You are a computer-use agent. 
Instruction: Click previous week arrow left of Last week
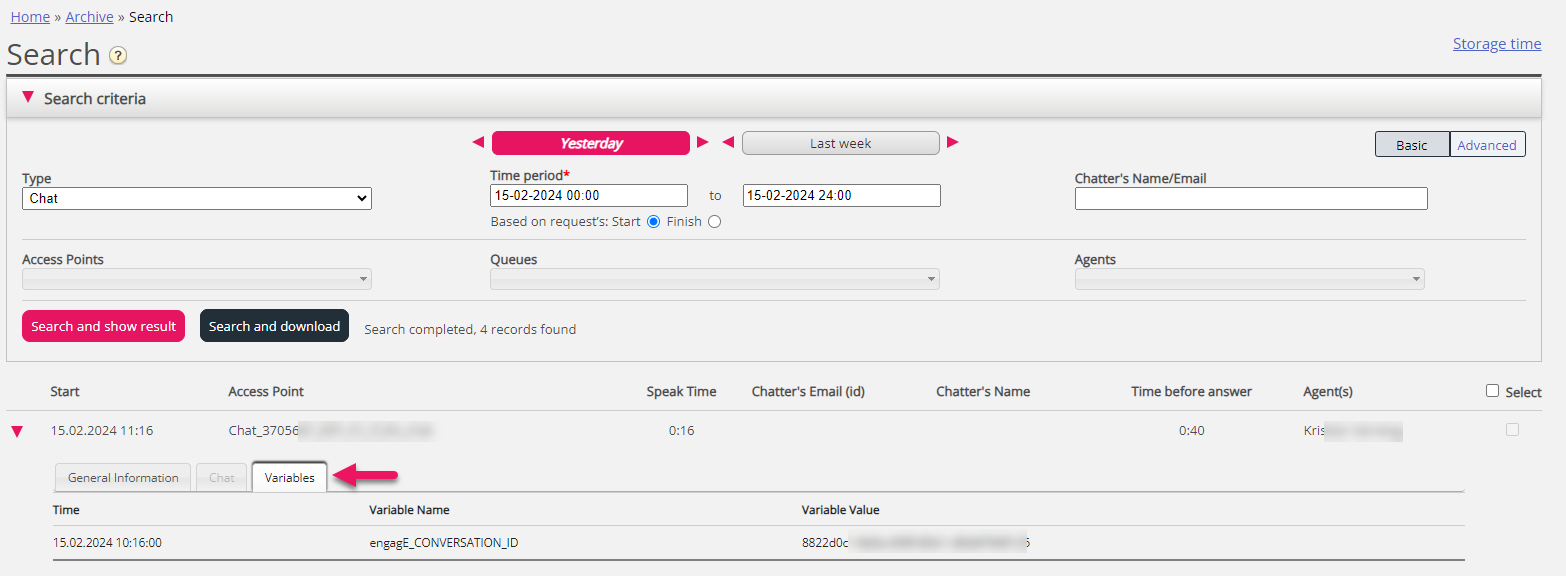pos(728,143)
